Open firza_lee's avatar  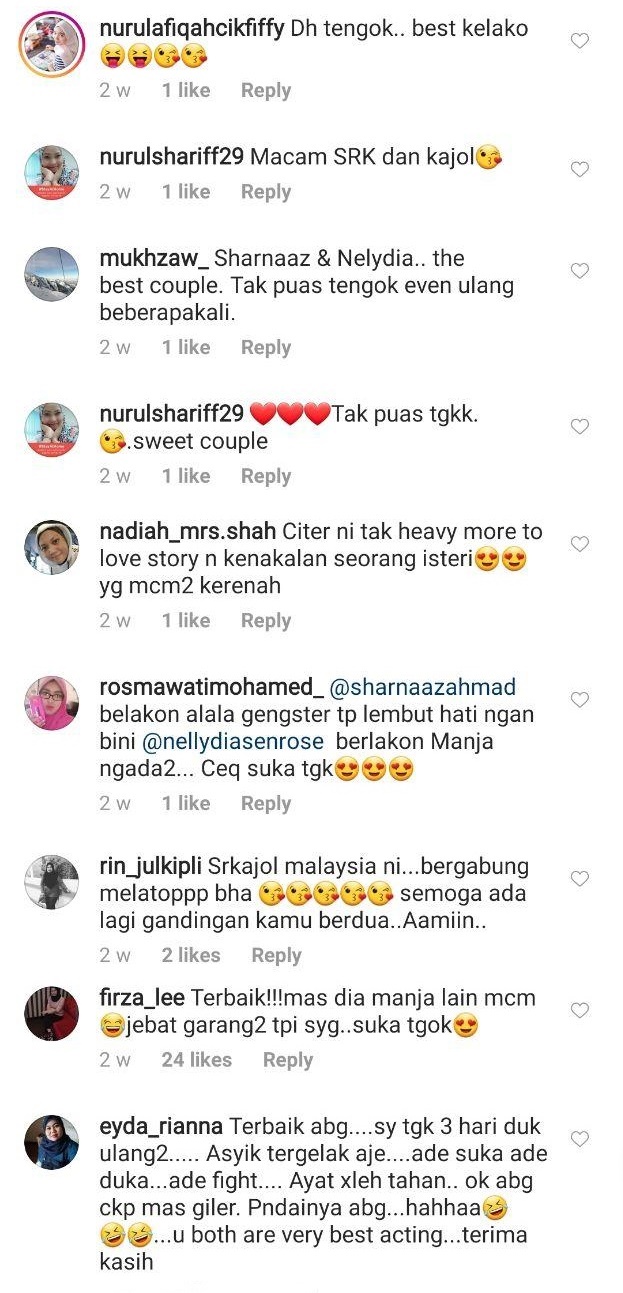52,1014
